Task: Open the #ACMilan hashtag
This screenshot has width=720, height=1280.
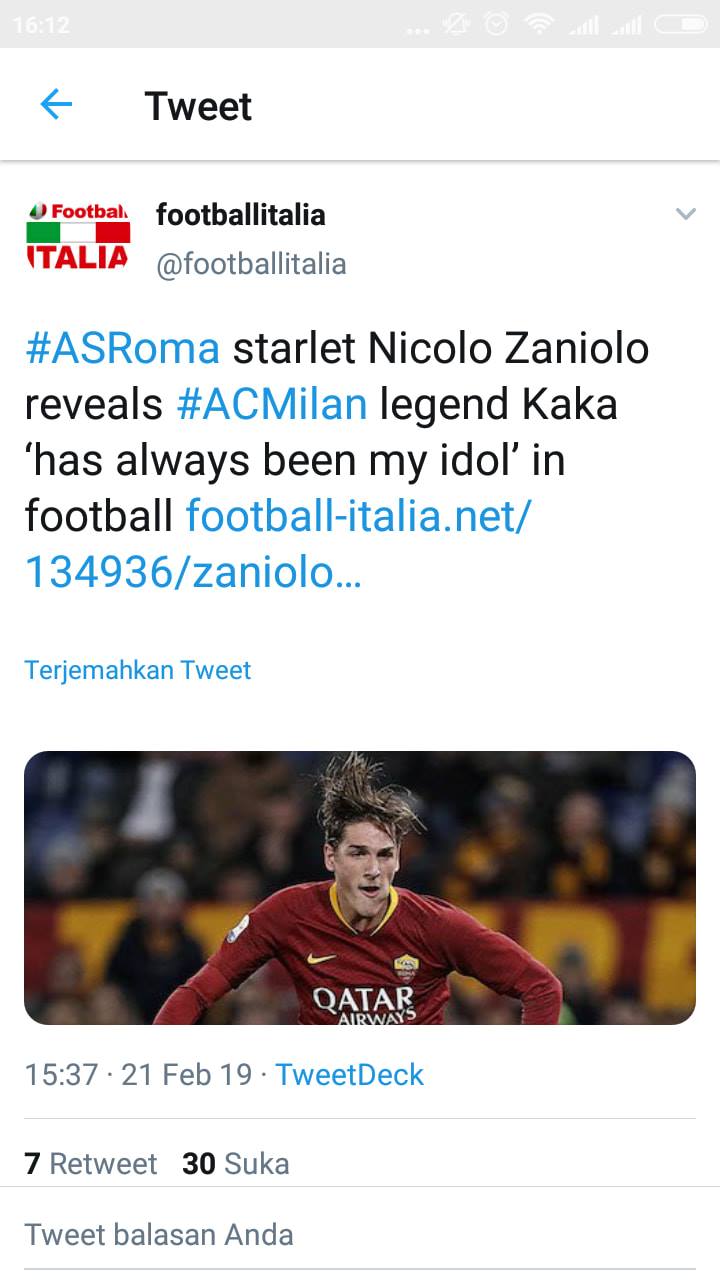Action: (x=272, y=404)
